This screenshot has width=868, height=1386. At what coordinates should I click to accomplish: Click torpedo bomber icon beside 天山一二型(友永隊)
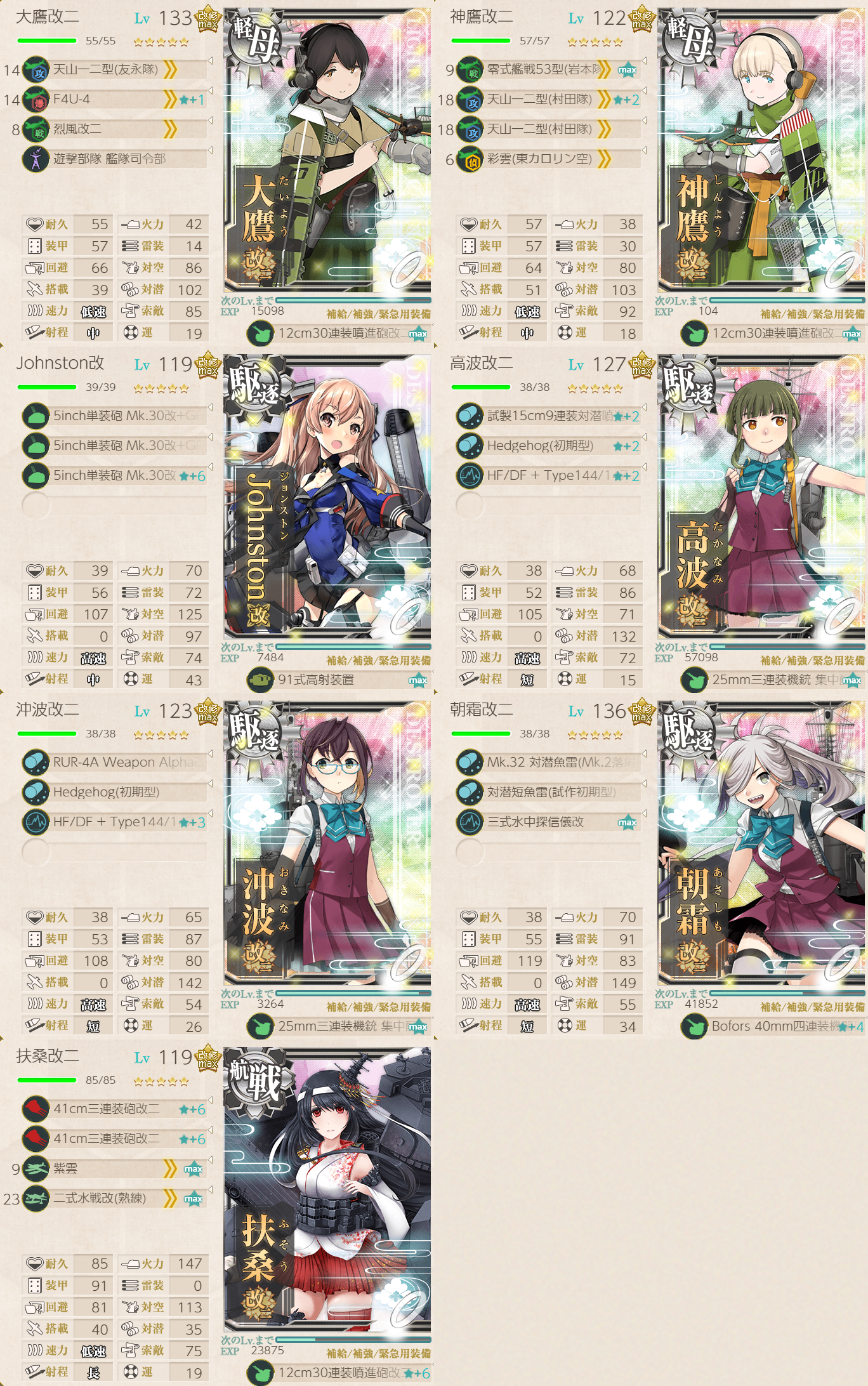(36, 70)
